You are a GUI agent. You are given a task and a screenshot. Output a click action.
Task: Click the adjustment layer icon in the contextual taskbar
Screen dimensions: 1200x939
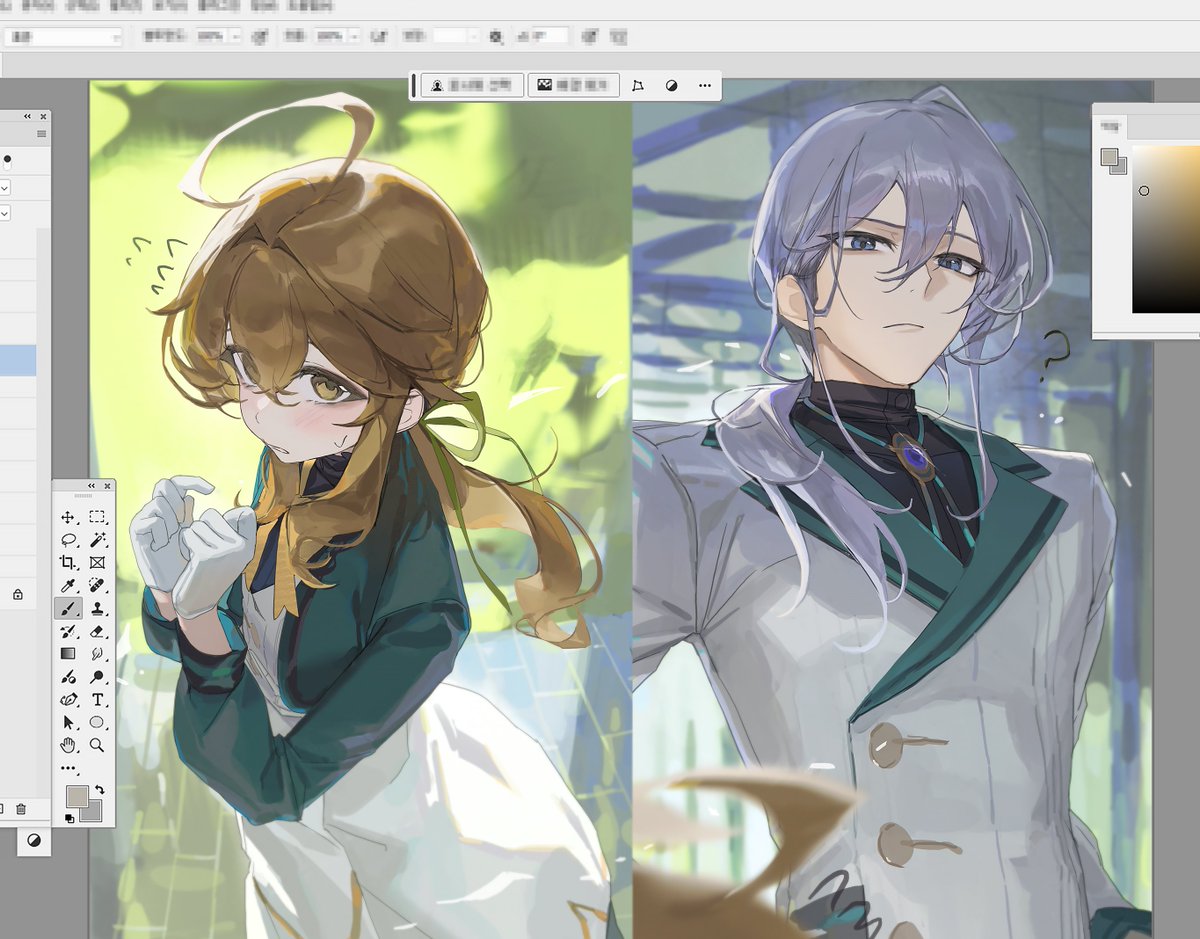pyautogui.click(x=672, y=86)
